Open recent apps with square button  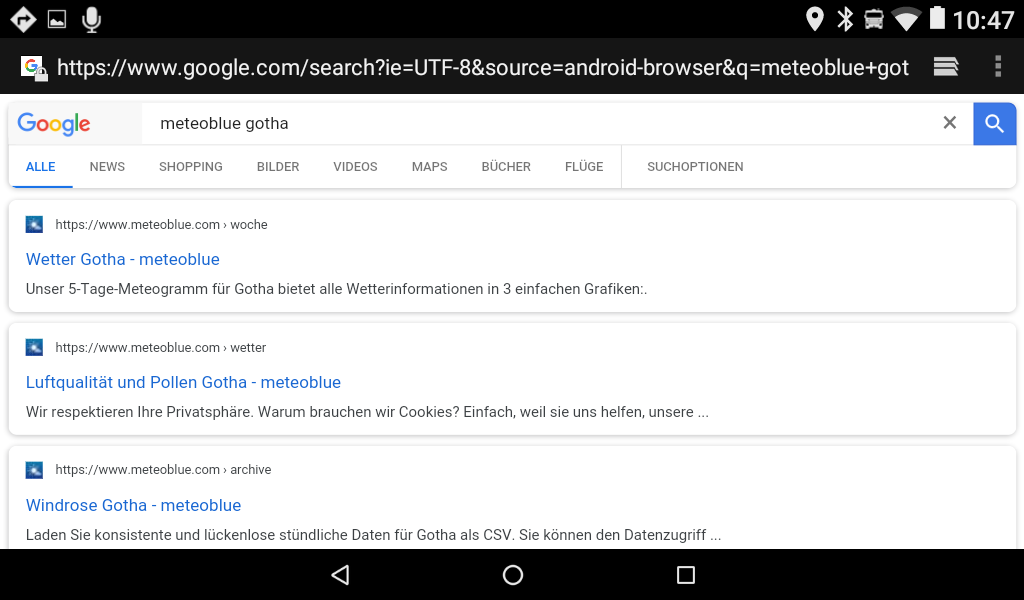click(685, 575)
